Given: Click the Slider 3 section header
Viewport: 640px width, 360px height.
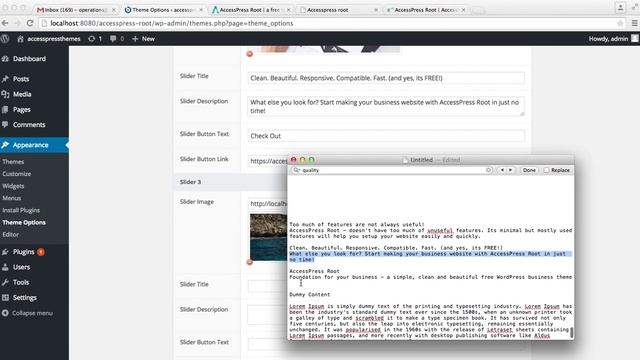Looking at the screenshot, I should (x=231, y=182).
